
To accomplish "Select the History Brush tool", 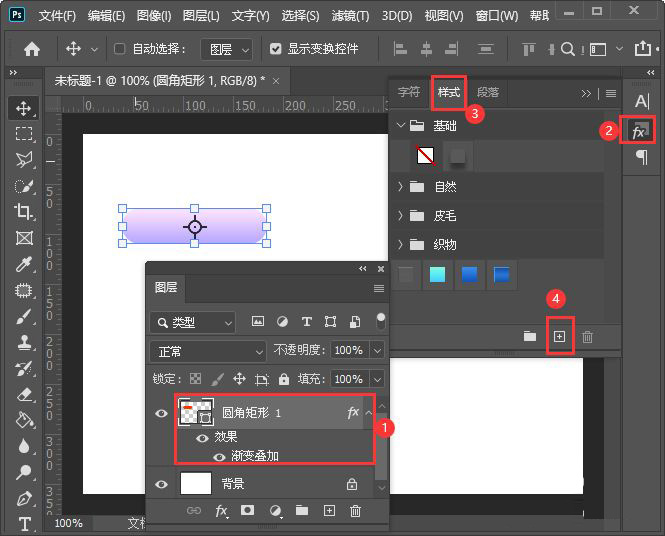I will click(24, 368).
